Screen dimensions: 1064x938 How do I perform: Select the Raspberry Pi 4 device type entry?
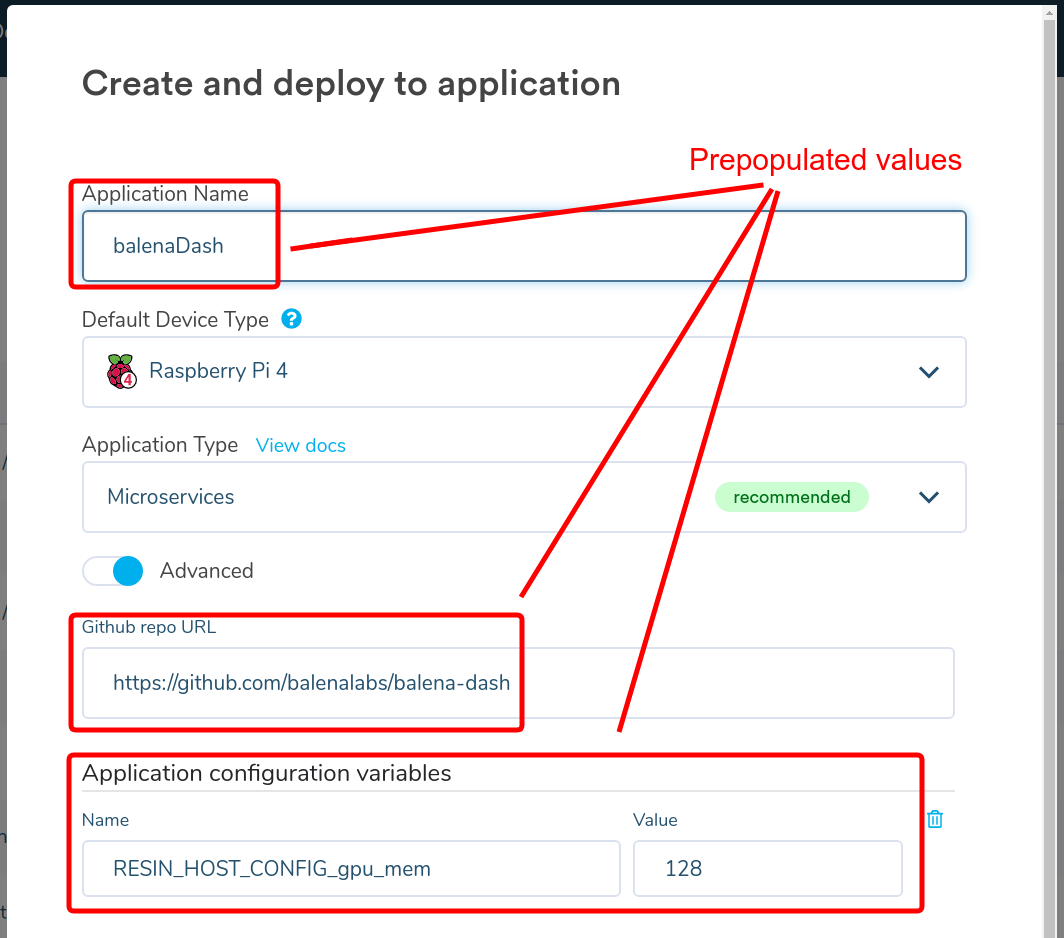pos(219,371)
